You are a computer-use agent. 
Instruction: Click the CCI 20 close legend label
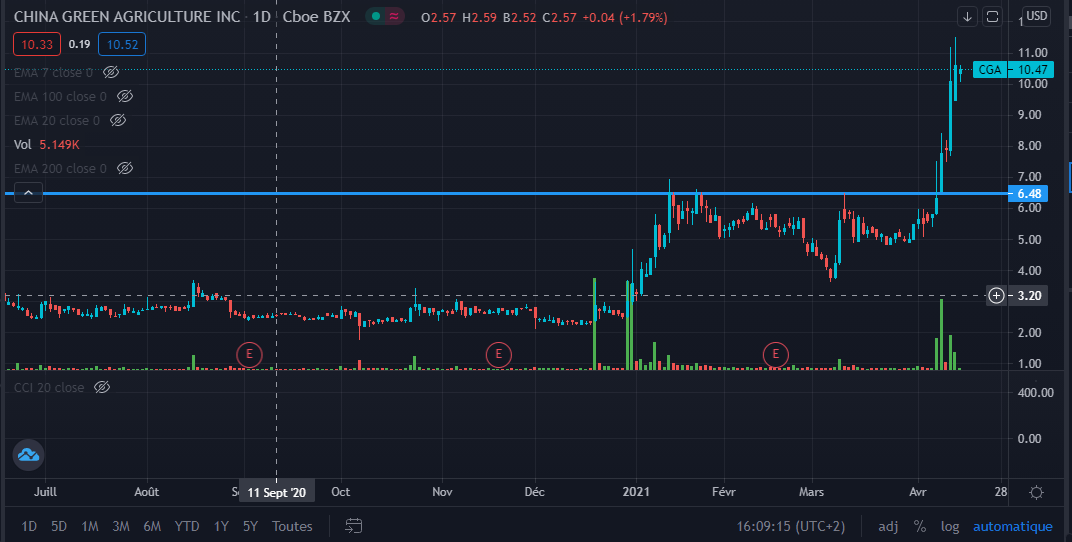(49, 388)
